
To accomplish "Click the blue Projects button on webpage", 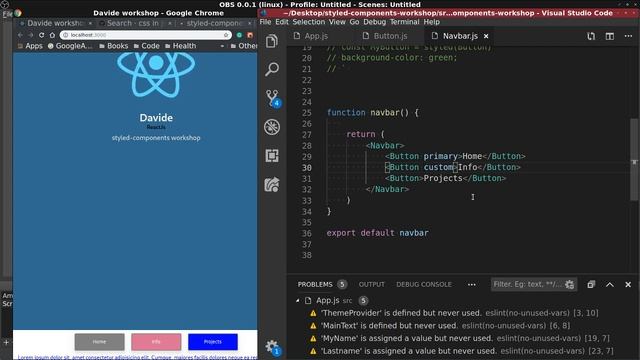I will [213, 342].
